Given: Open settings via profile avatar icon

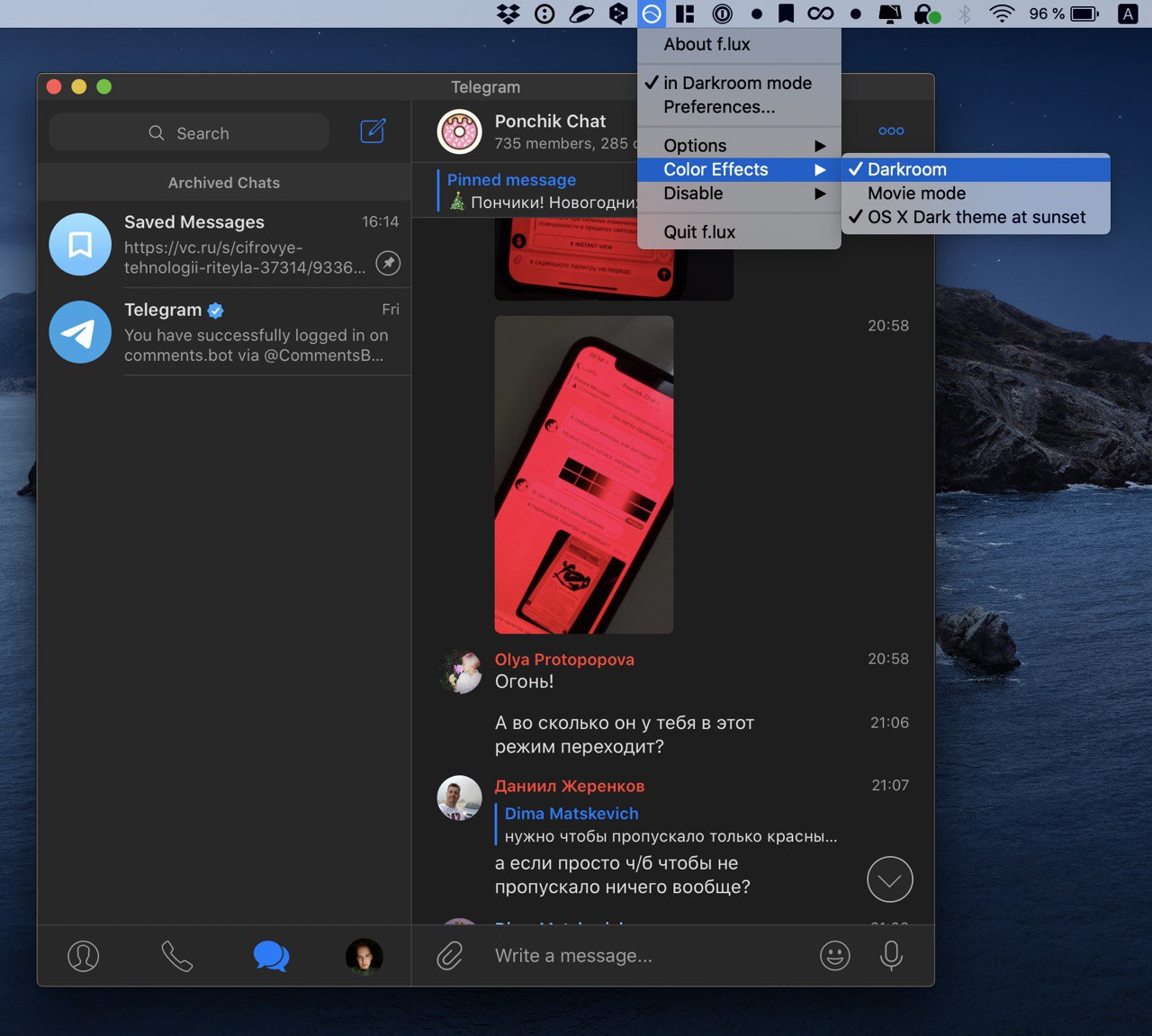Looking at the screenshot, I should click(x=364, y=956).
